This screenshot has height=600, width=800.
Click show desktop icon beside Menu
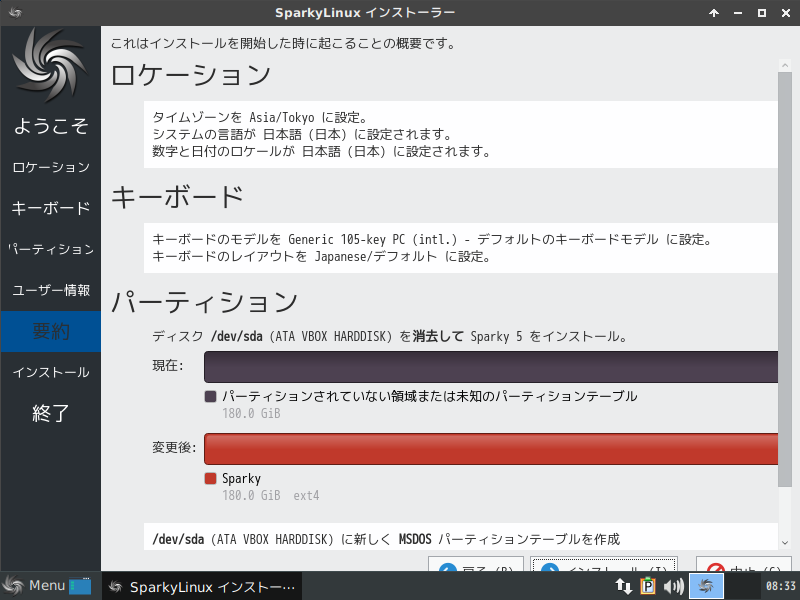(x=80, y=586)
